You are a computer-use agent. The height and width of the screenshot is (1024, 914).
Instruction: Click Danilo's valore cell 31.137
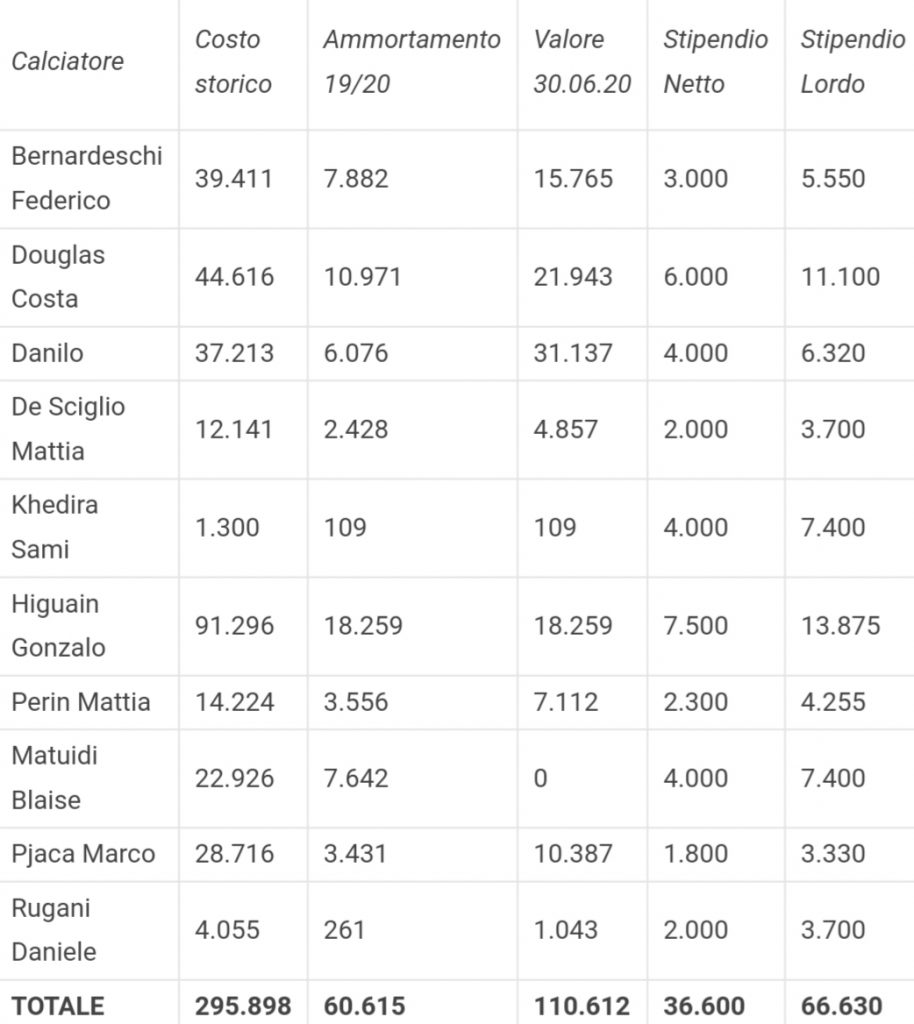[573, 353]
